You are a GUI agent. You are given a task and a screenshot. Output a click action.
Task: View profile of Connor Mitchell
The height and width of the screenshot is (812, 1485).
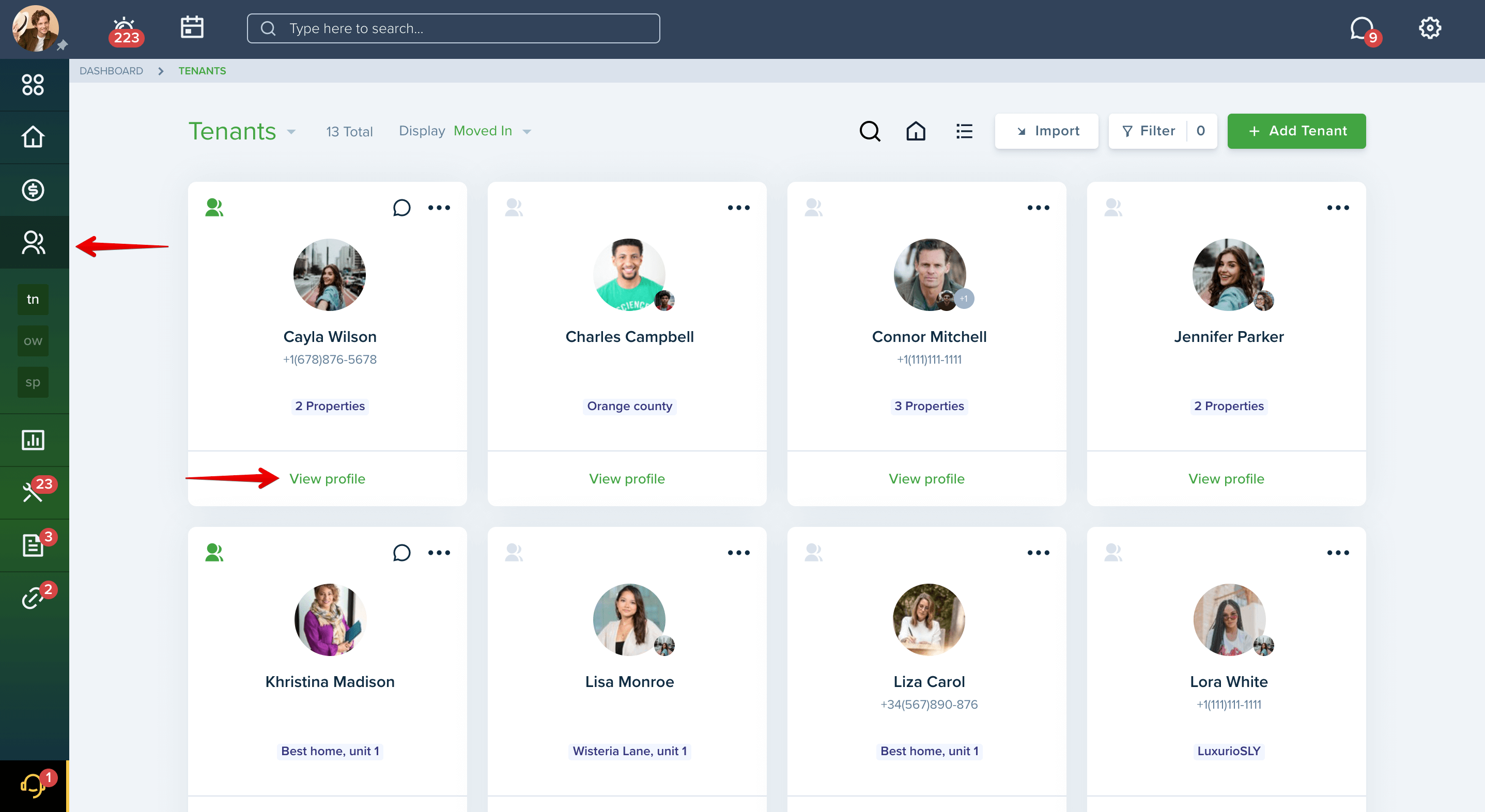tap(926, 479)
